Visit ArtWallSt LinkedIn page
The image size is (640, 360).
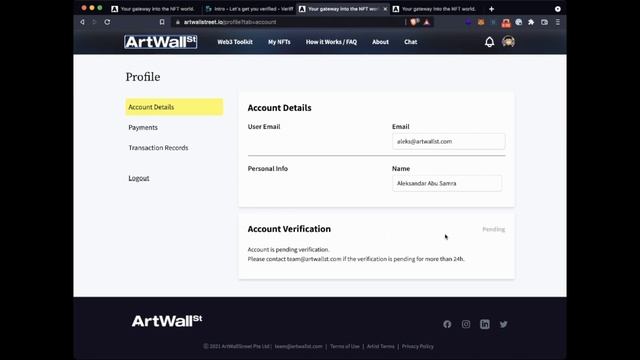484,324
